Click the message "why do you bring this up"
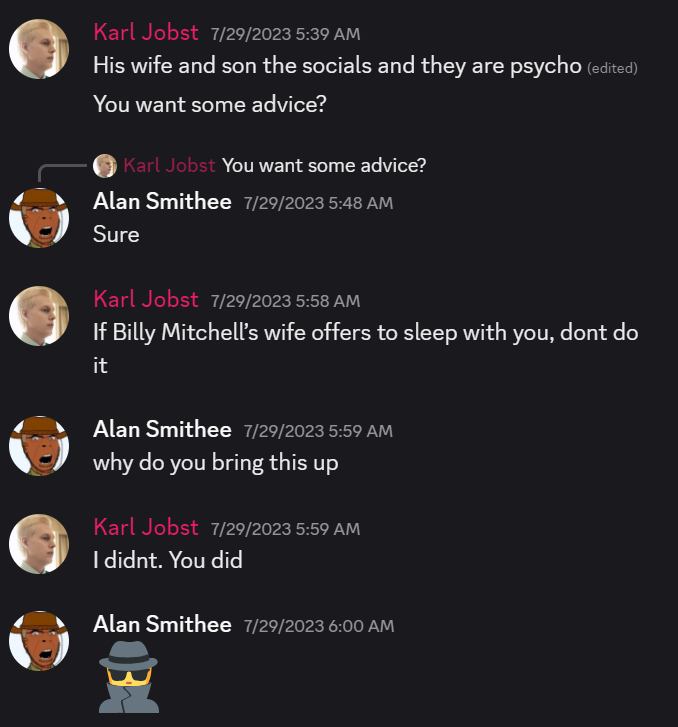 pos(215,462)
